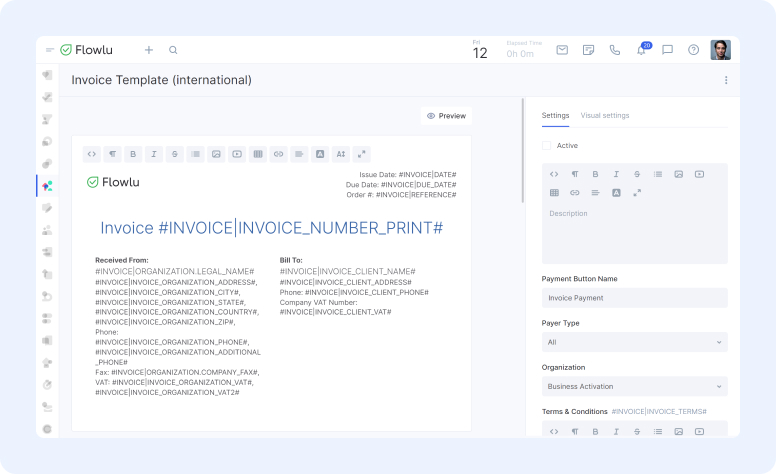Open the Payer Type dropdown

pyautogui.click(x=634, y=342)
